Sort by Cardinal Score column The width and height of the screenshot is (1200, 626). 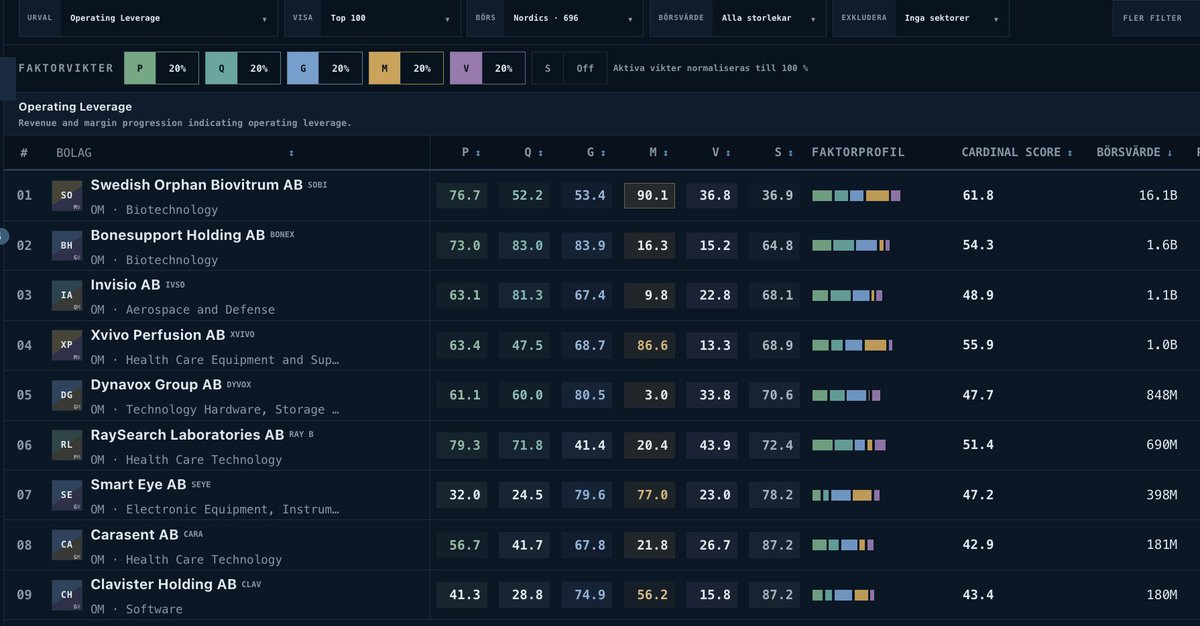pos(1017,152)
